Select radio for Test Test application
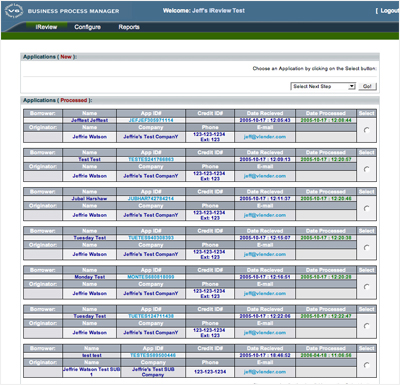400x385 pixels. coord(367,169)
